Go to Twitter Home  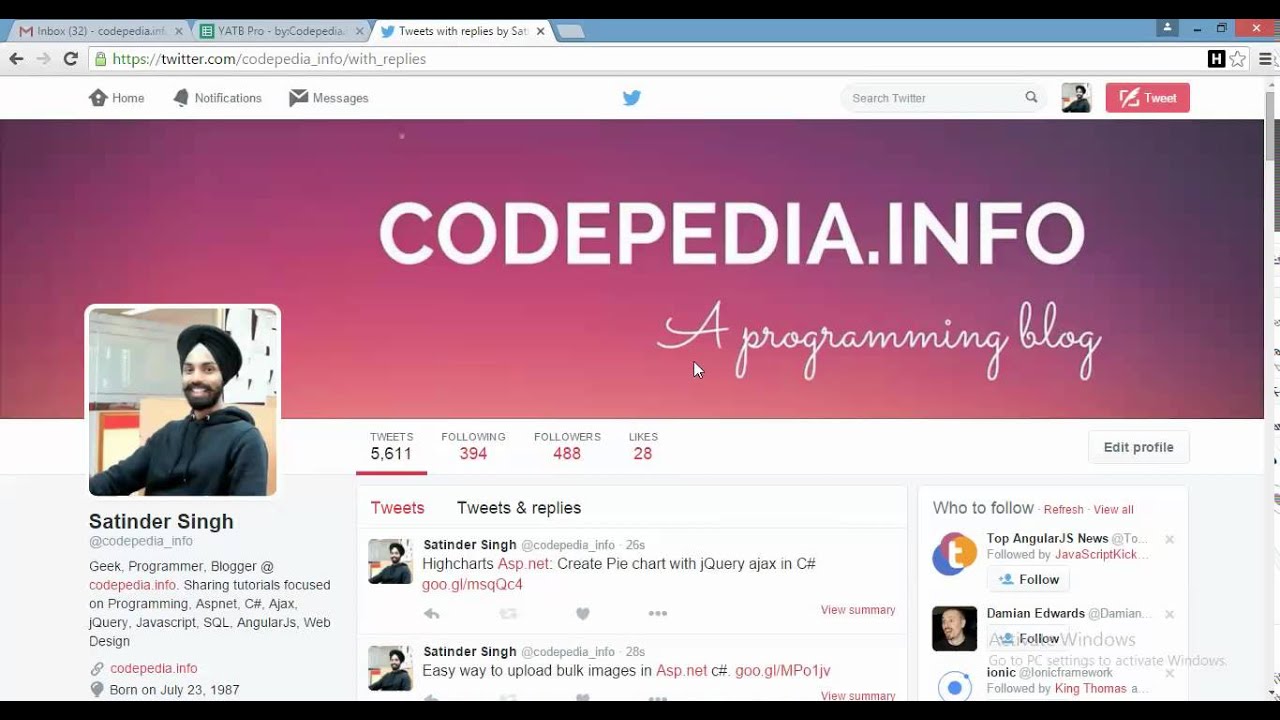point(117,98)
